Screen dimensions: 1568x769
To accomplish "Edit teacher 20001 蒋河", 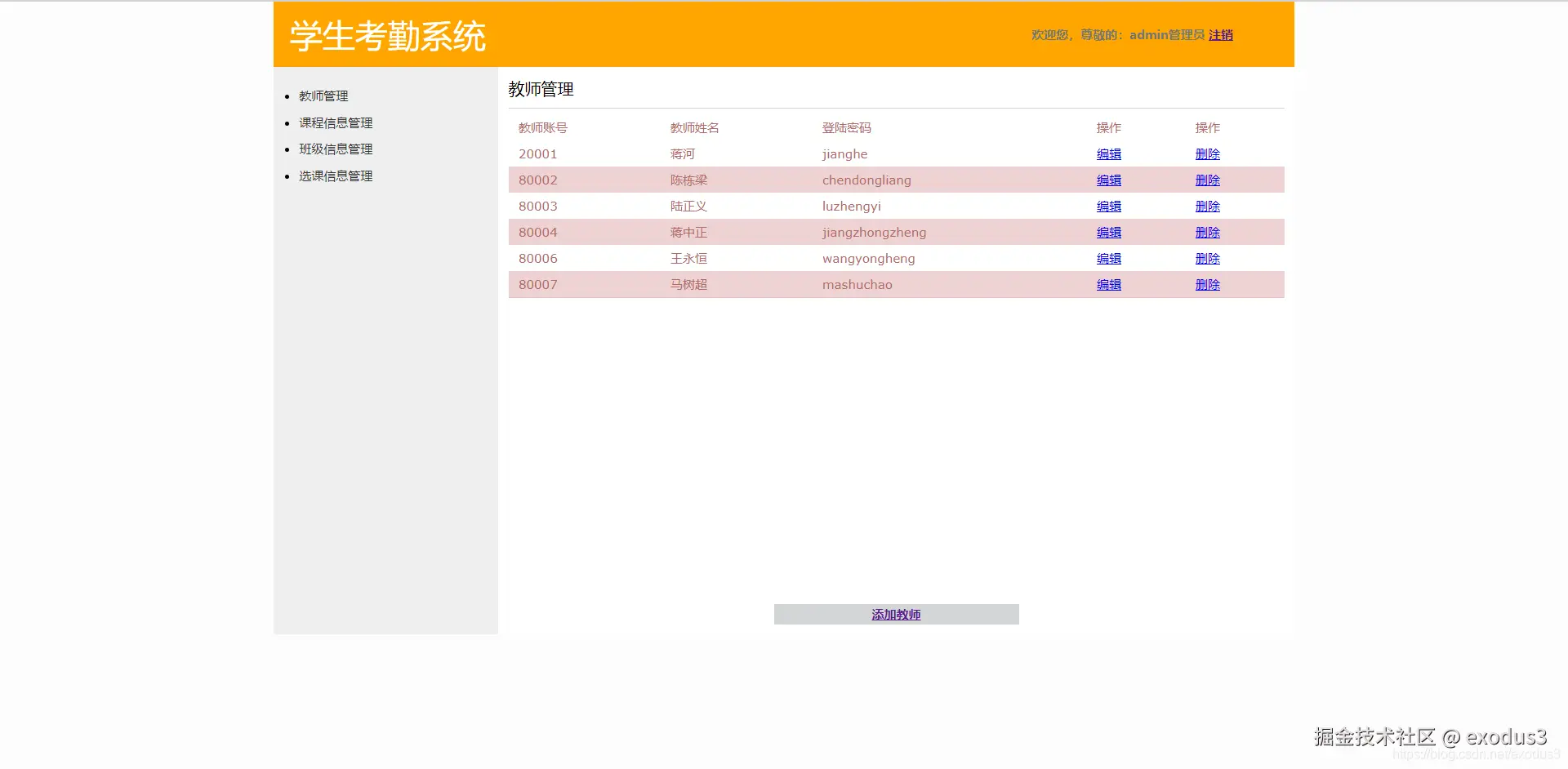I will tap(1109, 154).
